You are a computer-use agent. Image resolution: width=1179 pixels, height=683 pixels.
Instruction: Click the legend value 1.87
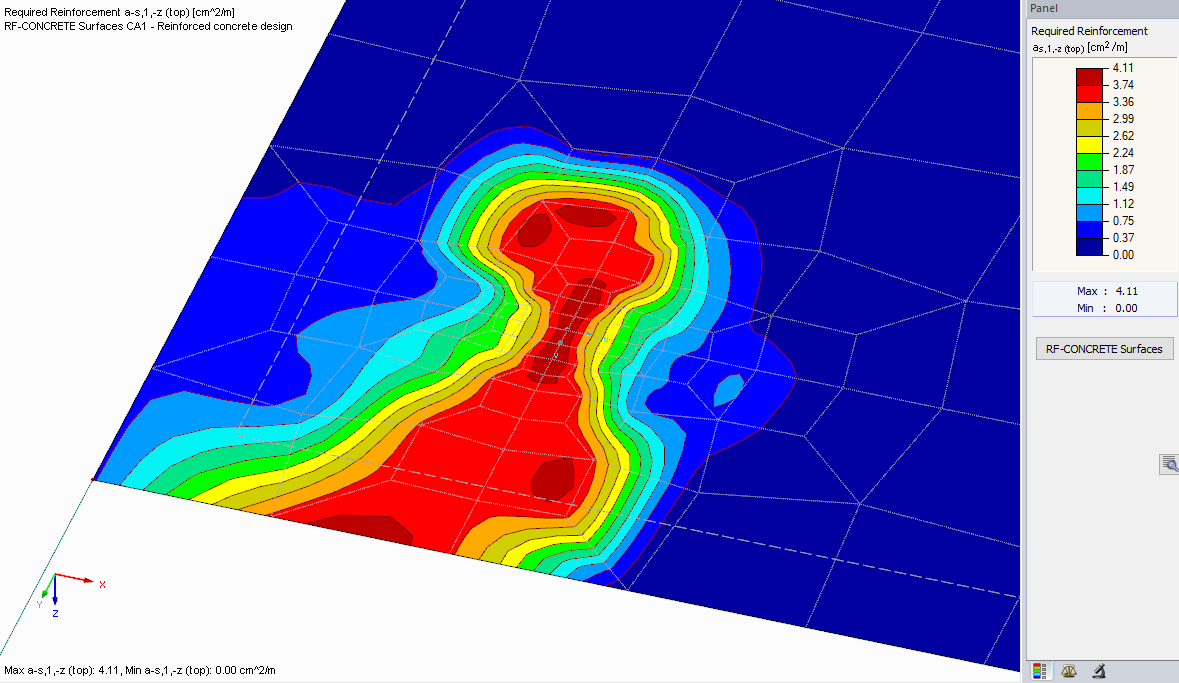pos(1123,170)
